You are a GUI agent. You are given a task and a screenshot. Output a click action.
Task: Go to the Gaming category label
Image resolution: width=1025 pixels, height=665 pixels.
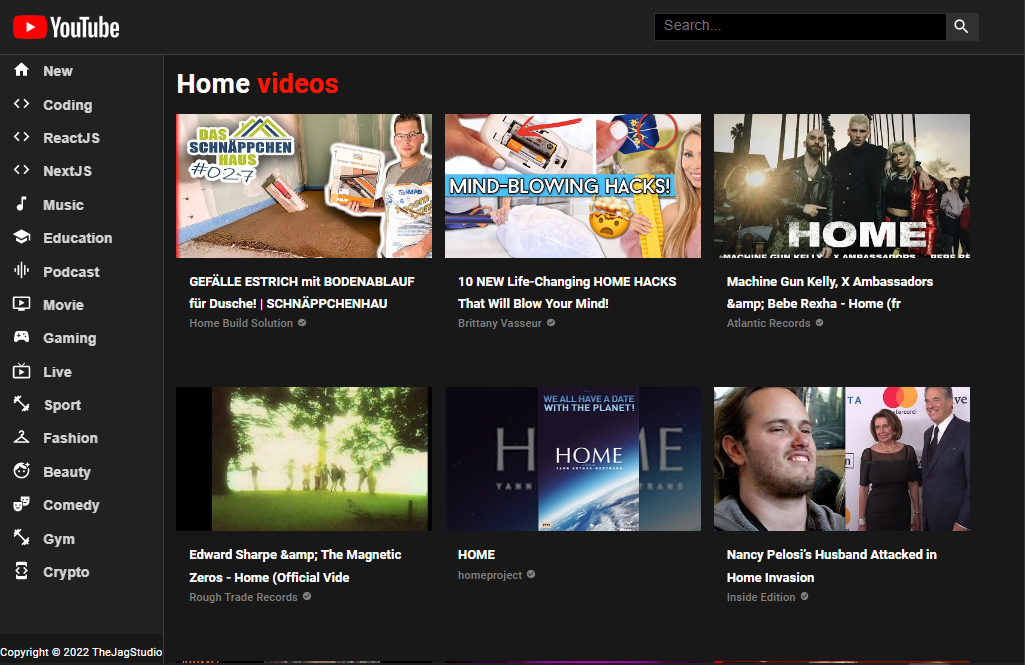click(69, 338)
